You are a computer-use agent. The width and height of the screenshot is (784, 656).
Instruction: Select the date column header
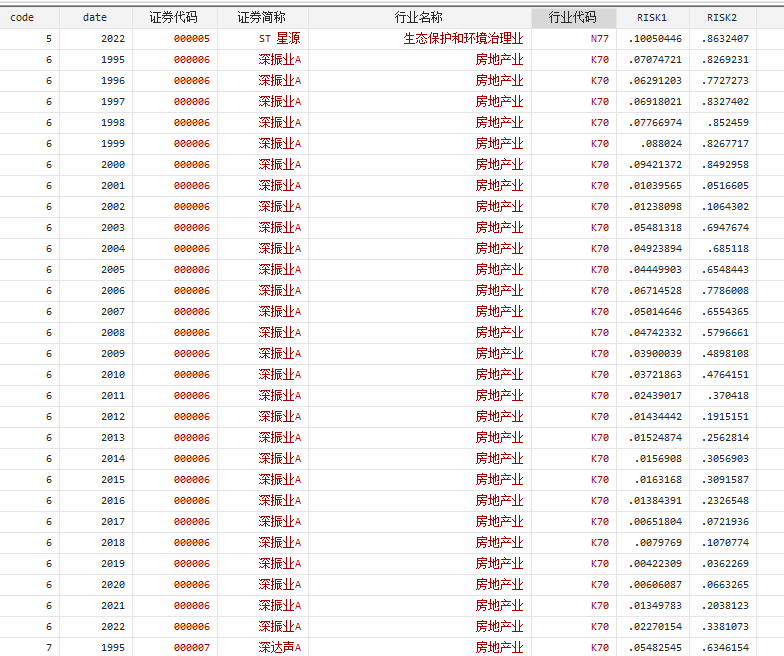95,17
